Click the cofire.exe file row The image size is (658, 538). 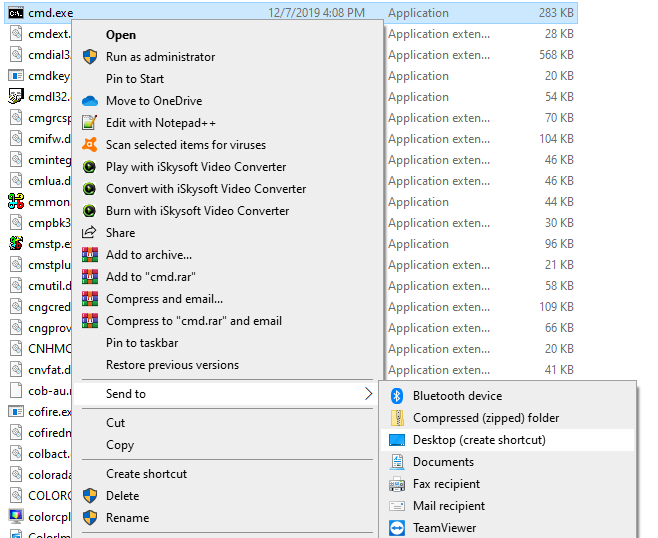click(x=40, y=412)
